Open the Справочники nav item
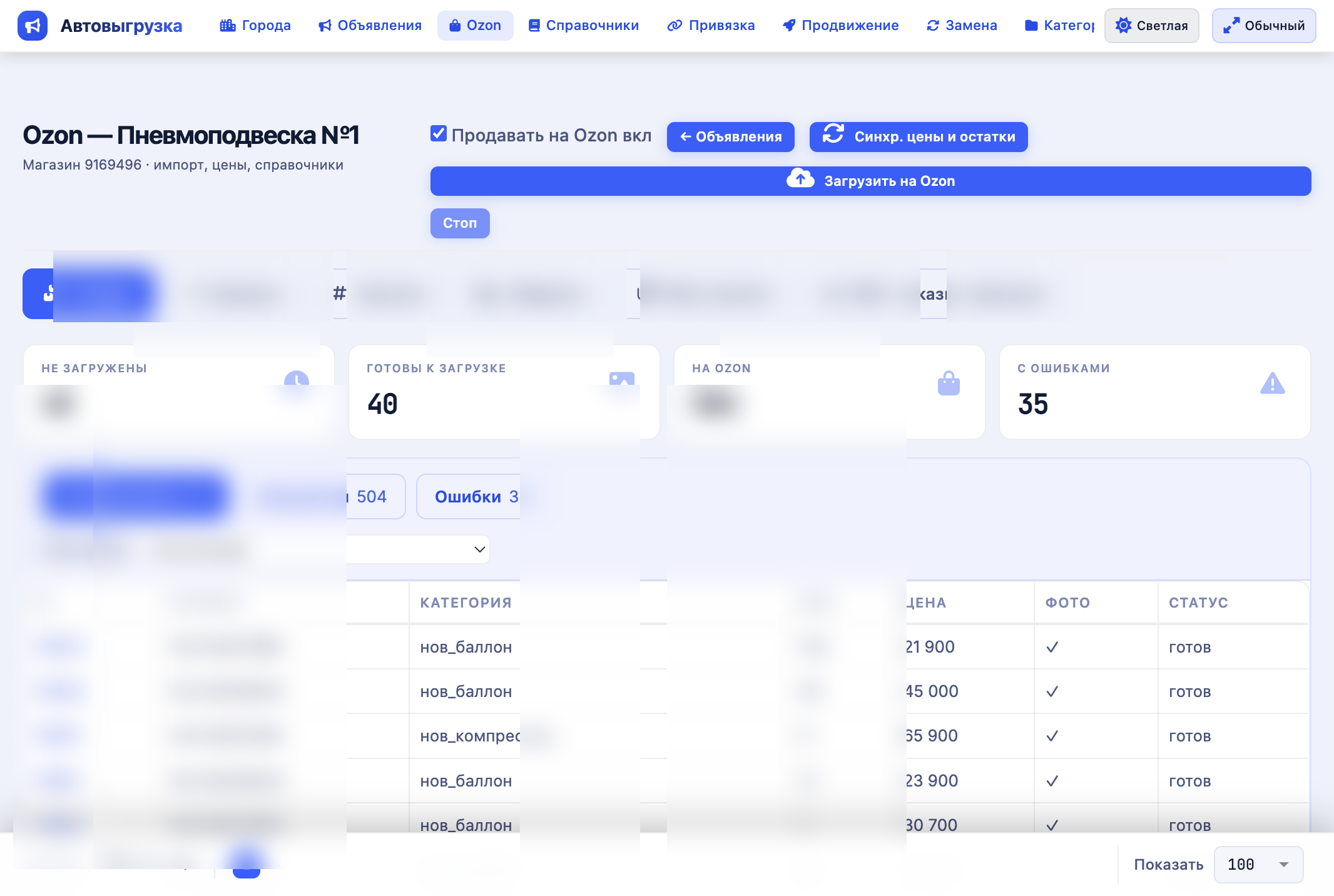 [584, 26]
